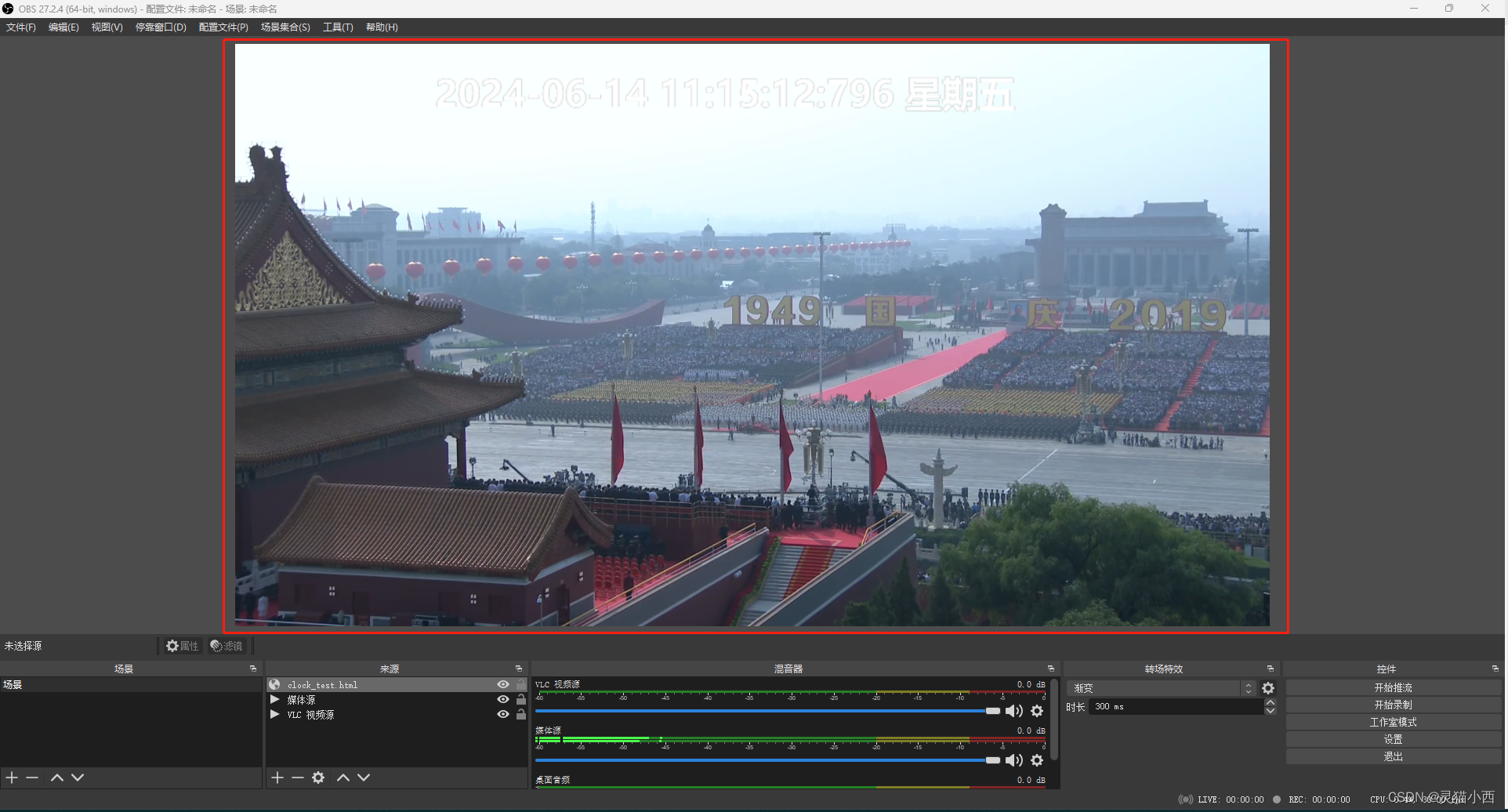Toggle visibility of VLC 视频源 source
Viewport: 1508px width, 812px height.
[503, 715]
